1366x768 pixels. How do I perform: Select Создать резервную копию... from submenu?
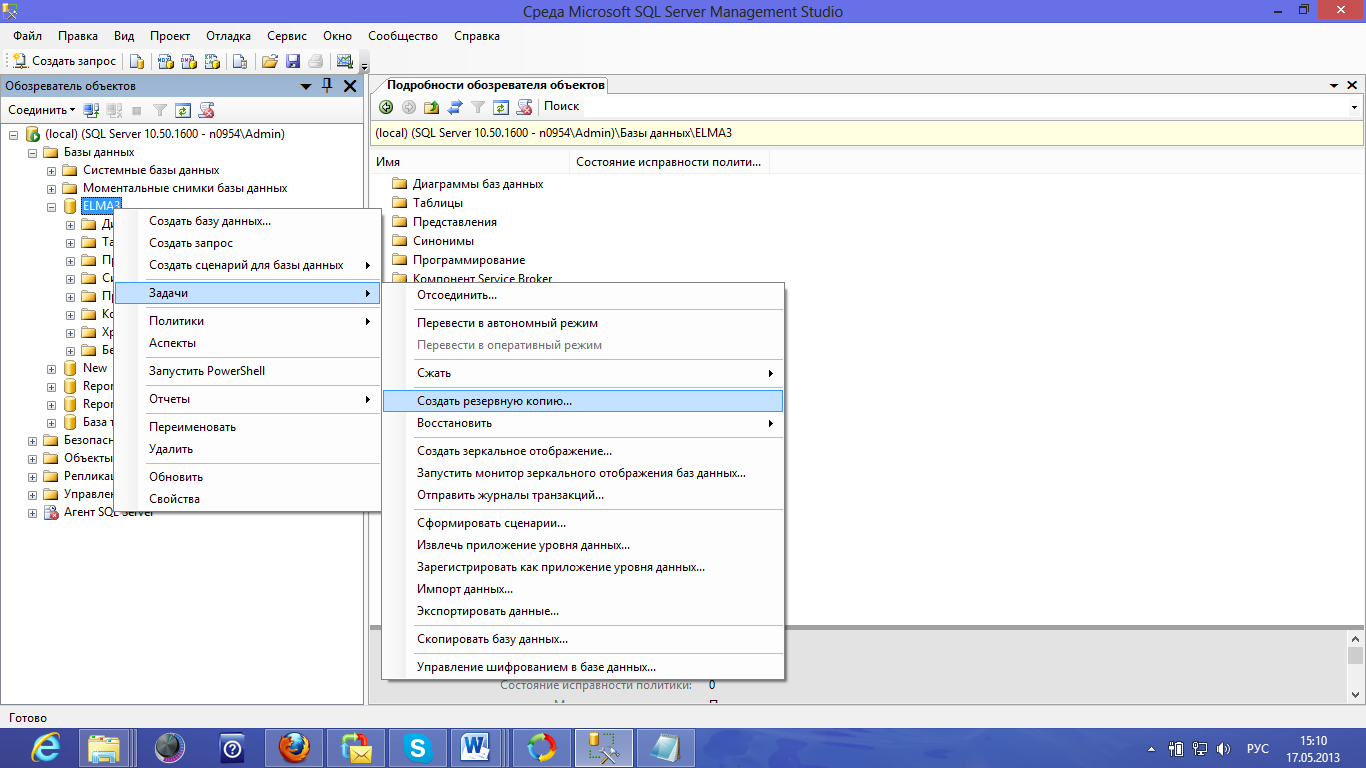pyautogui.click(x=494, y=400)
